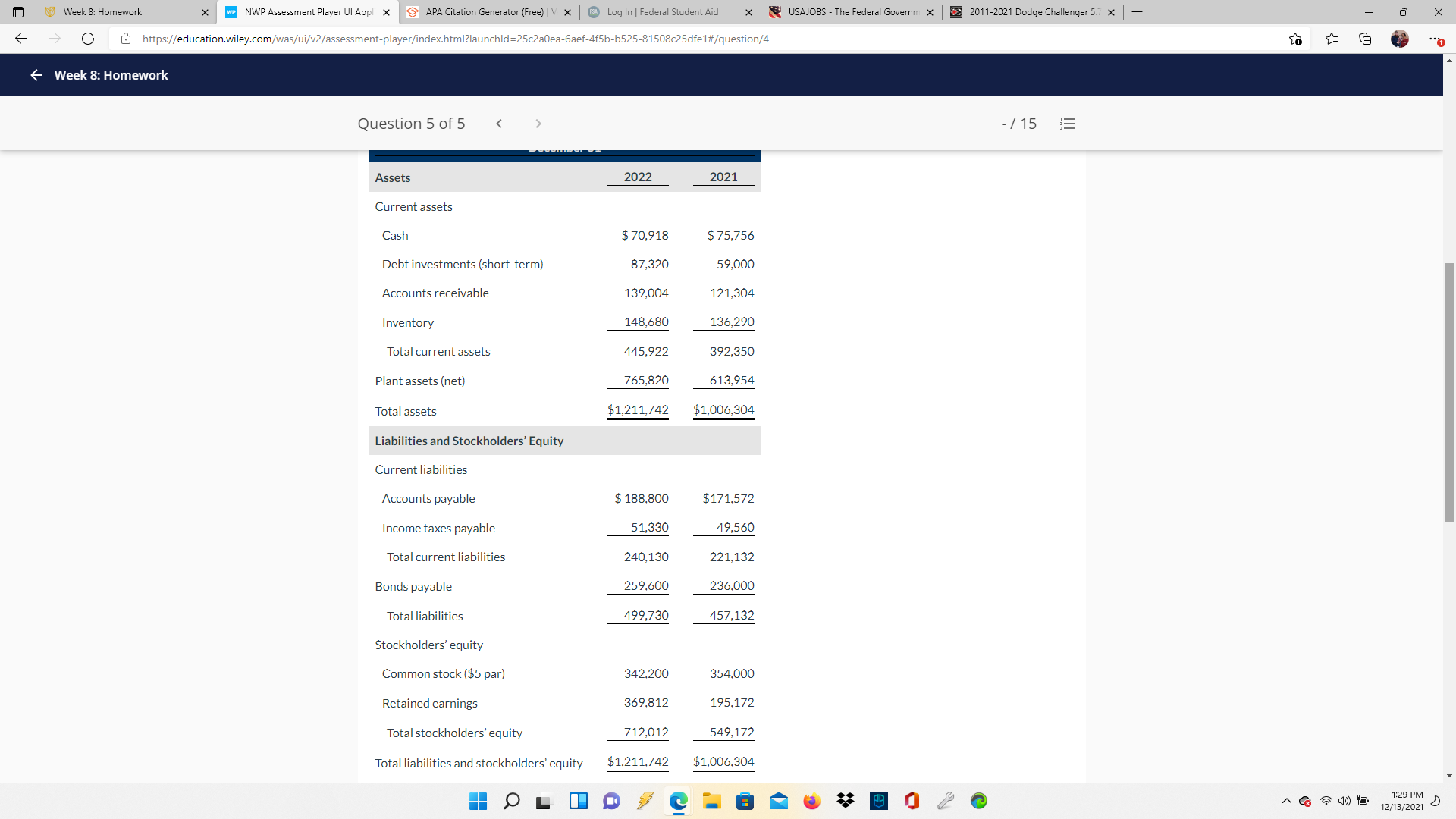Viewport: 1456px width, 819px height.
Task: Reload the page with refresh icon
Action: point(88,39)
